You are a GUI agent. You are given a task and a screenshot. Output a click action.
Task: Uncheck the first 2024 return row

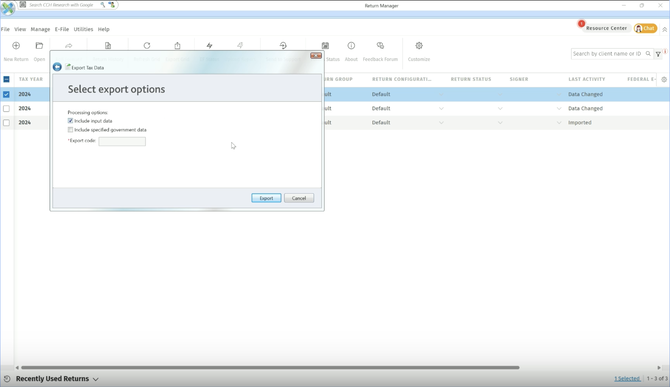(x=6, y=94)
